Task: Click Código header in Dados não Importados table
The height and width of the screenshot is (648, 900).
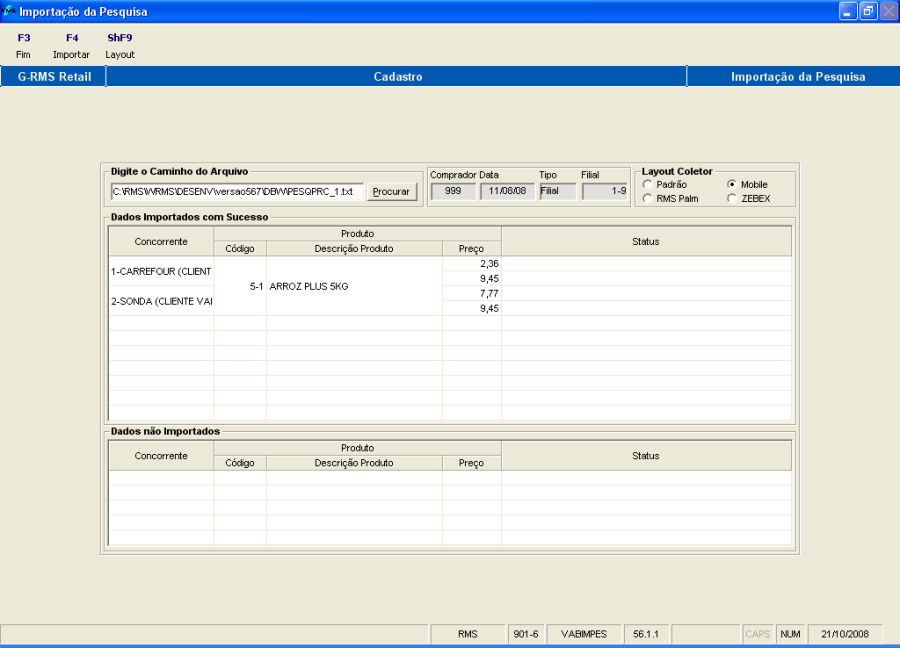Action: tap(240, 463)
